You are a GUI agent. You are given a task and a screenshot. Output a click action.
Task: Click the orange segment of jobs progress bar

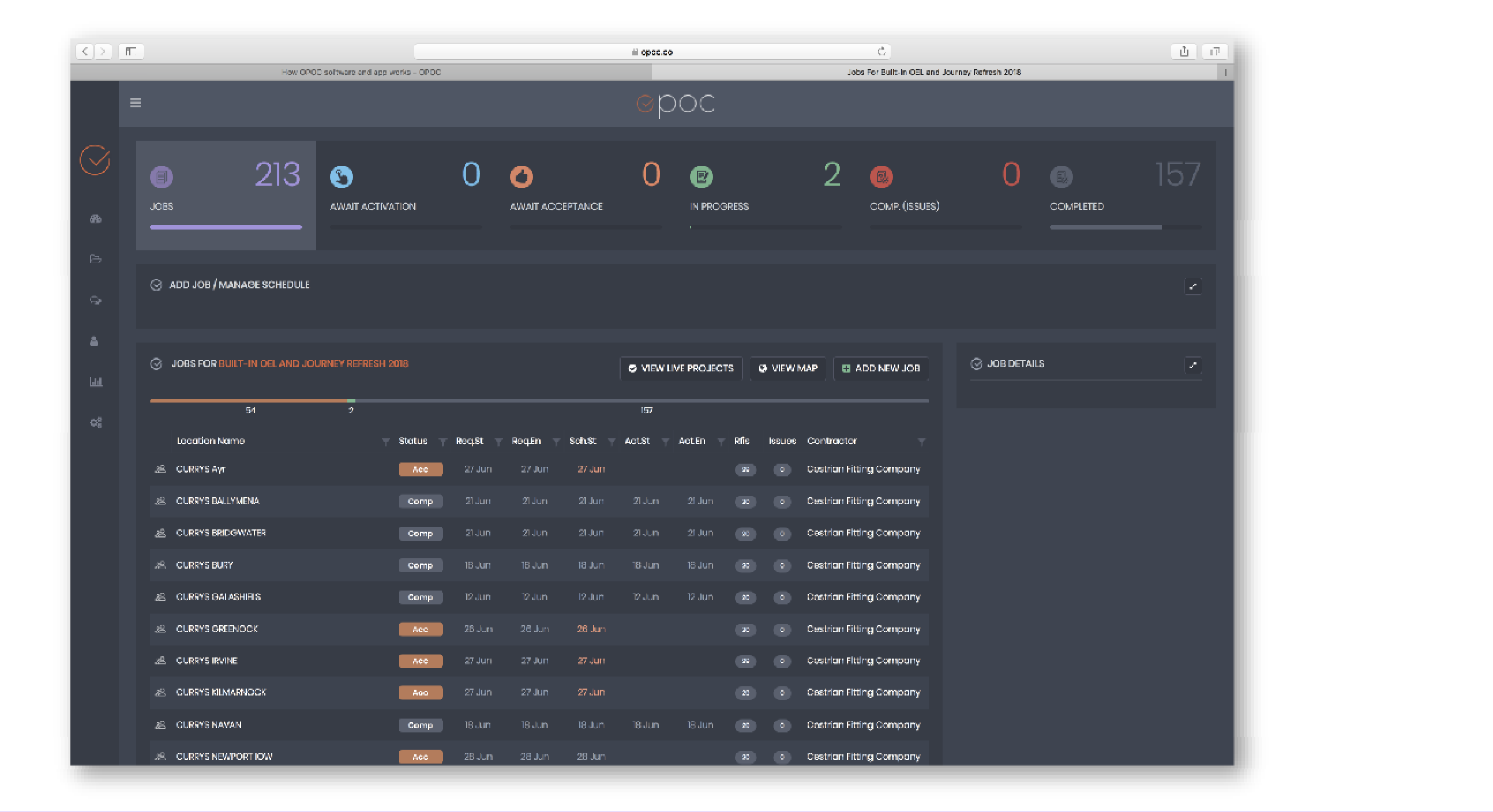[x=249, y=400]
